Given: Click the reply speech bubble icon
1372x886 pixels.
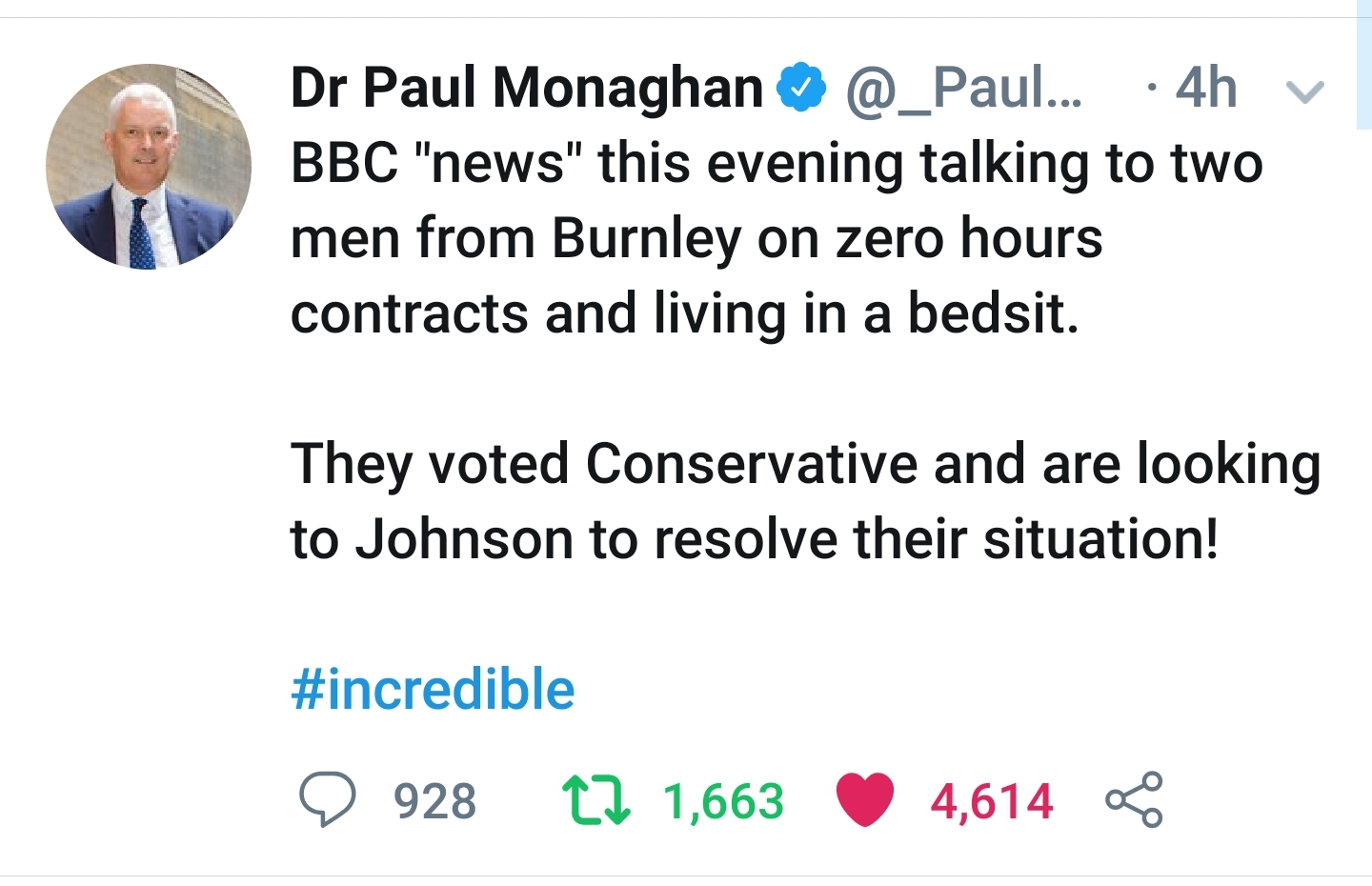Looking at the screenshot, I should (327, 798).
